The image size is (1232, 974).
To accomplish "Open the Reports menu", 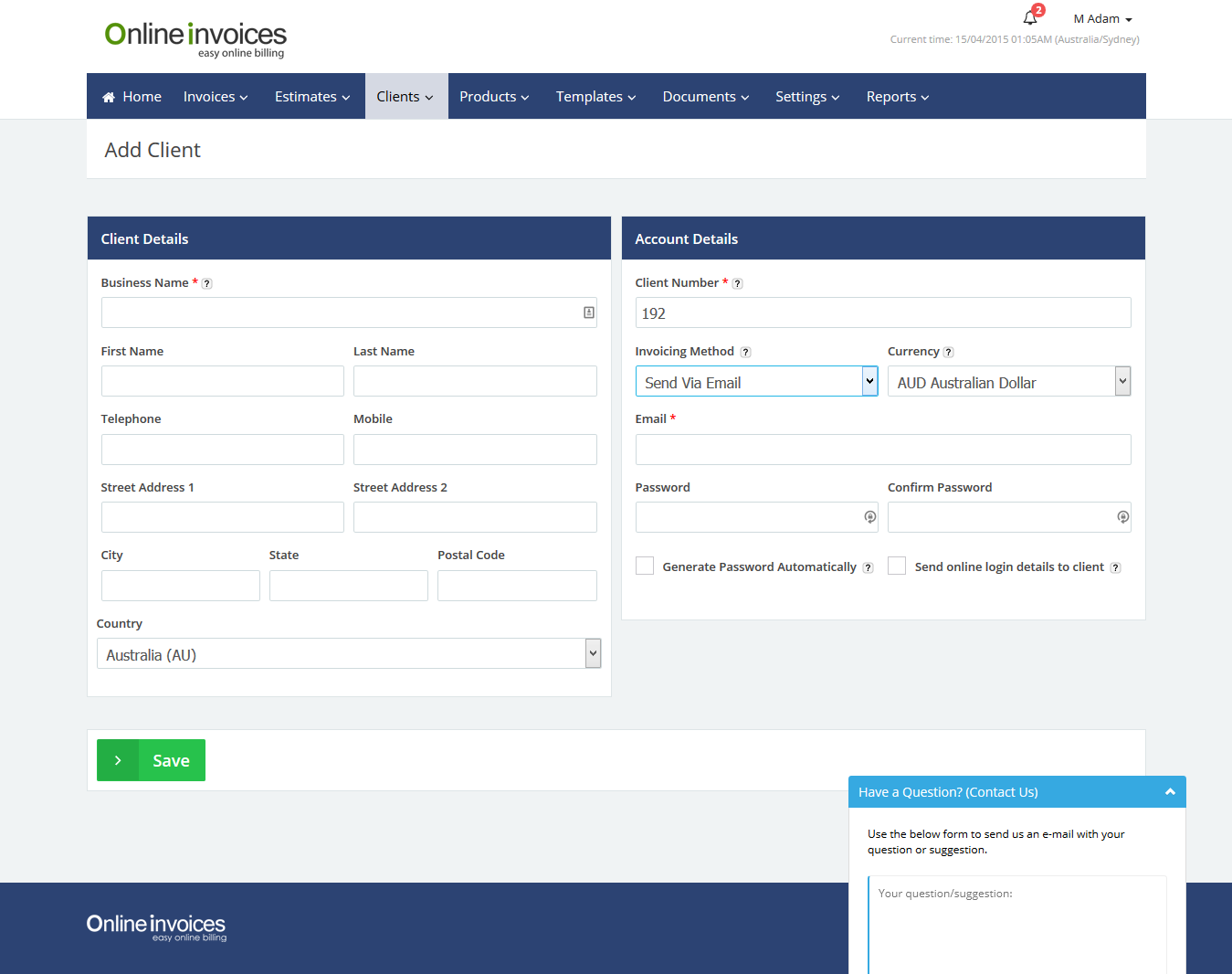I will 897,97.
